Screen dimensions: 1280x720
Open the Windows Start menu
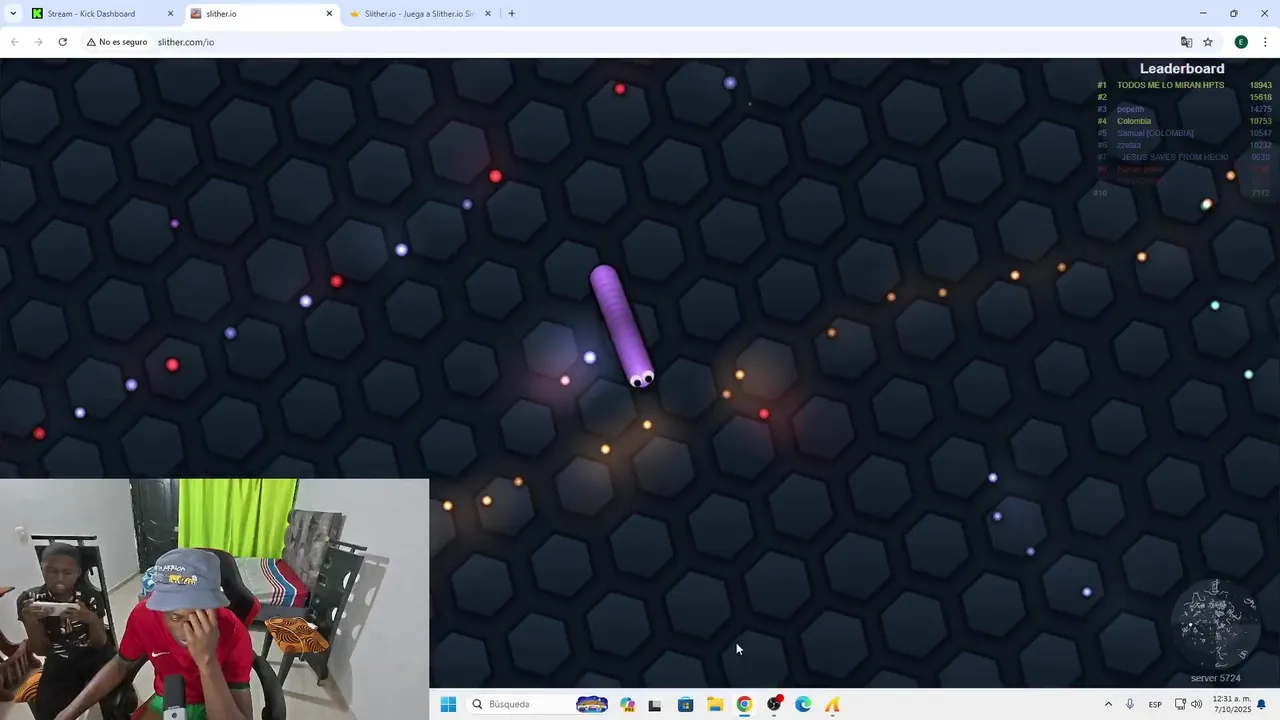(448, 704)
